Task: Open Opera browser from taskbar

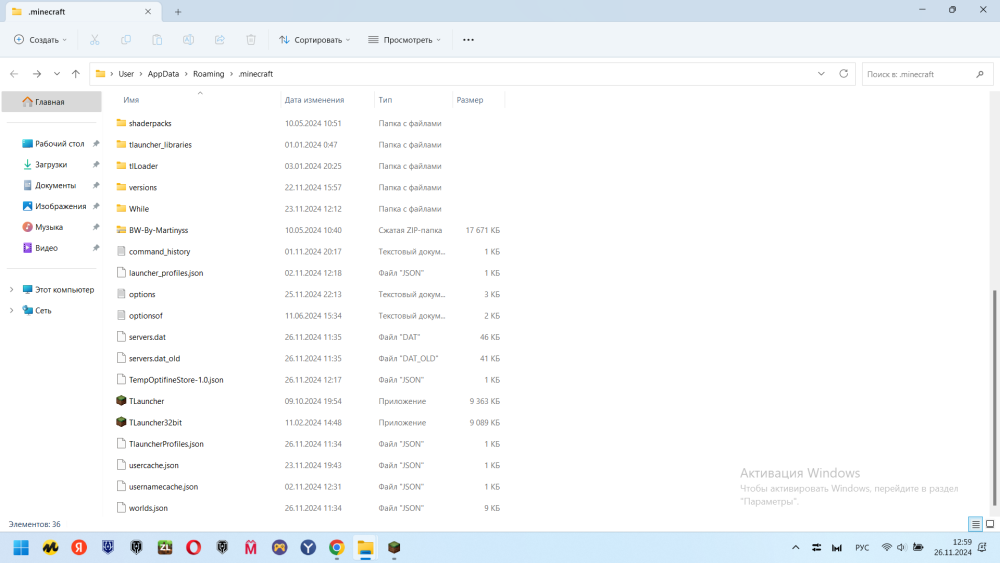Action: tap(193, 548)
